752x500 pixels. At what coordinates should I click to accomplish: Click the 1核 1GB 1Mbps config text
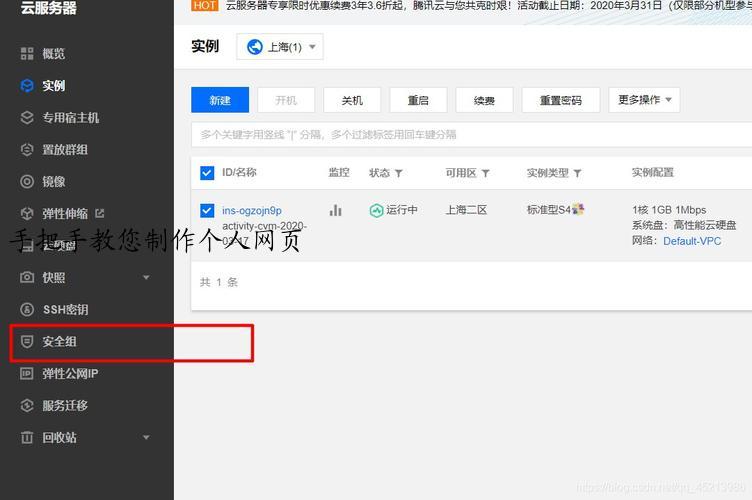(669, 210)
